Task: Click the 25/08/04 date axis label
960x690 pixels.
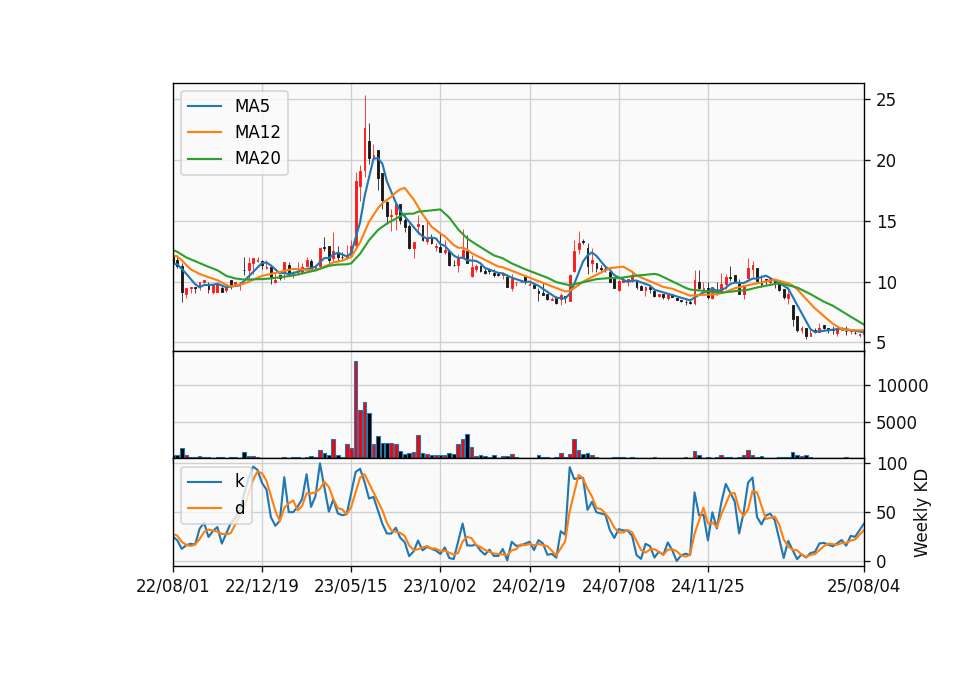Action: click(x=864, y=586)
